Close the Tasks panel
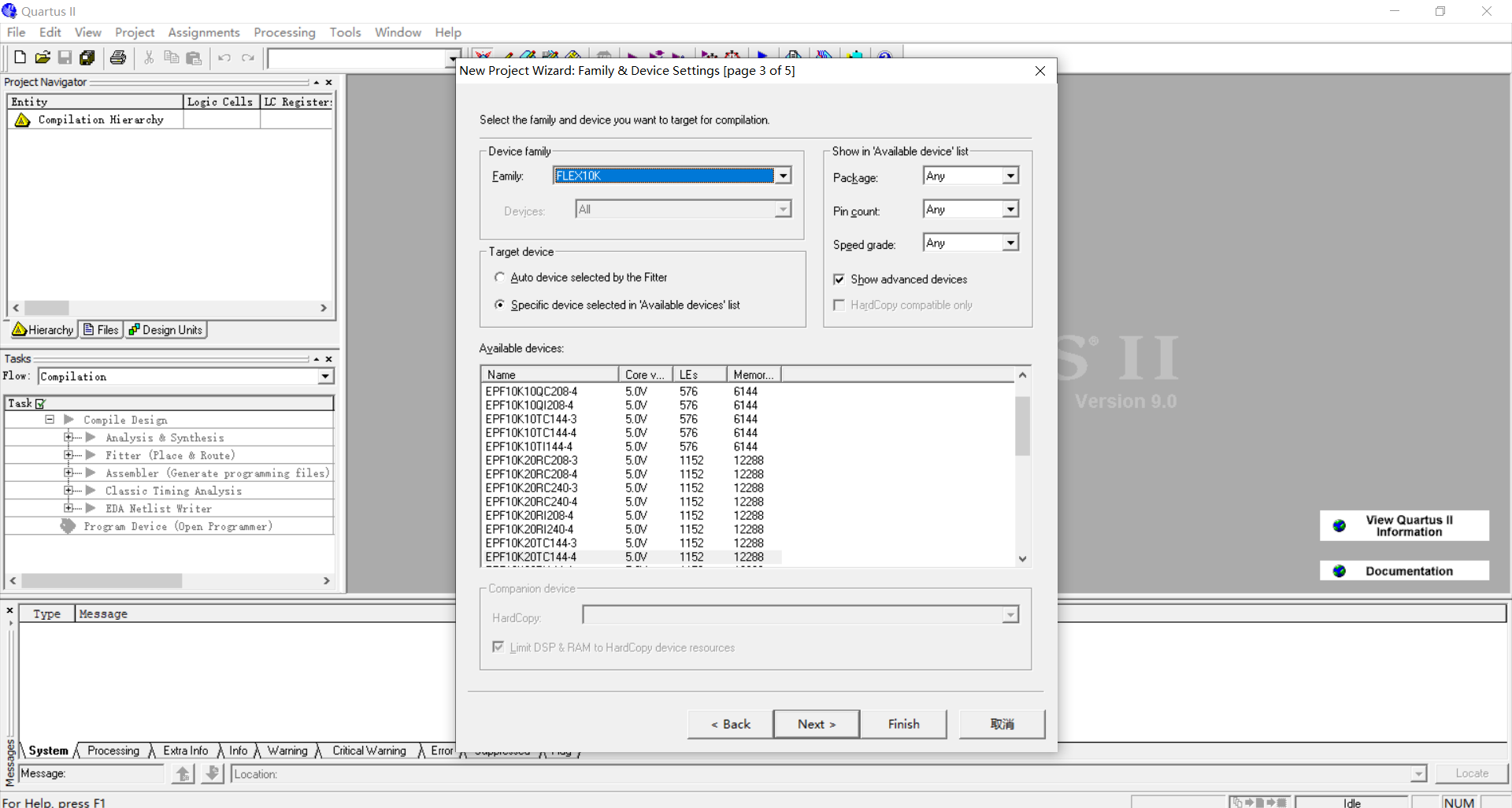This screenshot has height=808, width=1512. [328, 359]
